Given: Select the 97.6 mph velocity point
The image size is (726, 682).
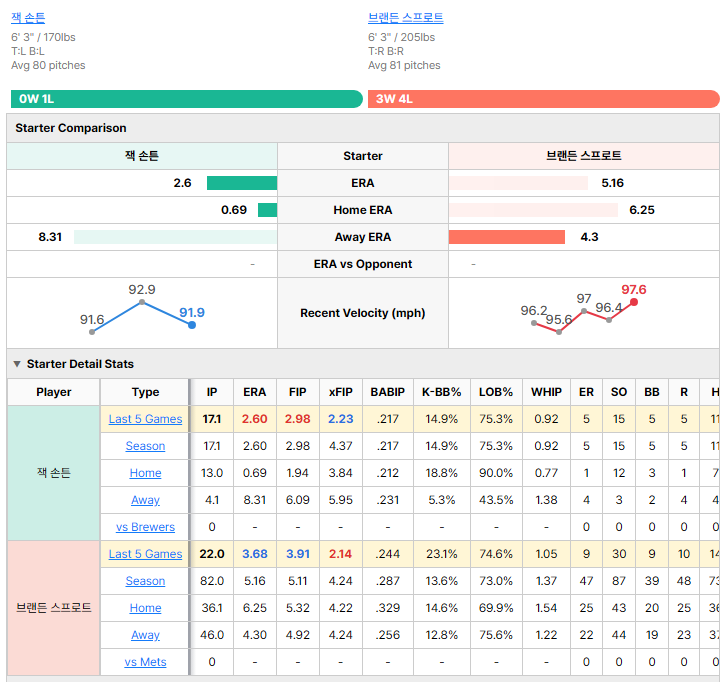Looking at the screenshot, I should [634, 302].
